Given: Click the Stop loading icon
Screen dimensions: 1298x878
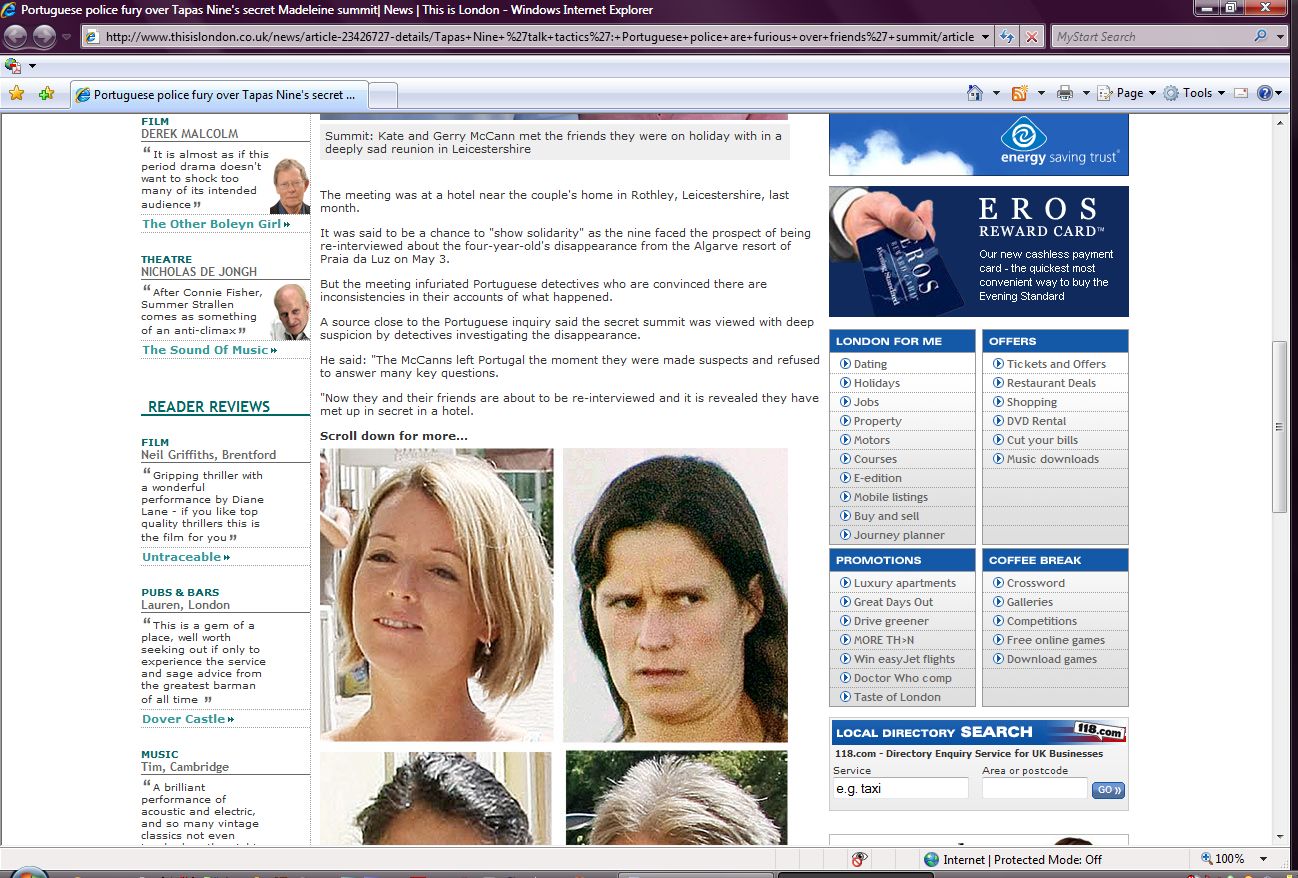Looking at the screenshot, I should (x=1032, y=37).
